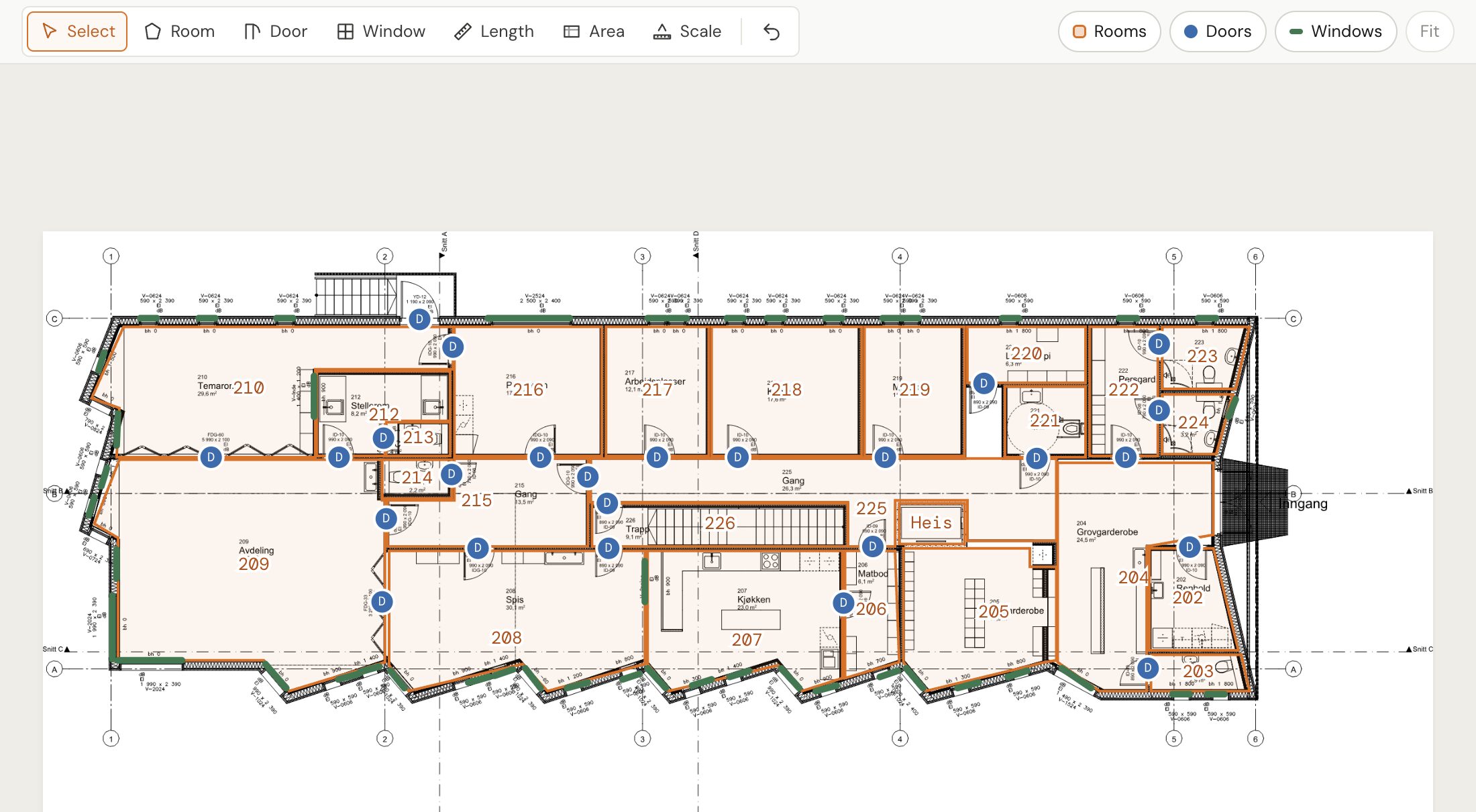
Task: Click door marker above room 202
Action: (x=1190, y=547)
